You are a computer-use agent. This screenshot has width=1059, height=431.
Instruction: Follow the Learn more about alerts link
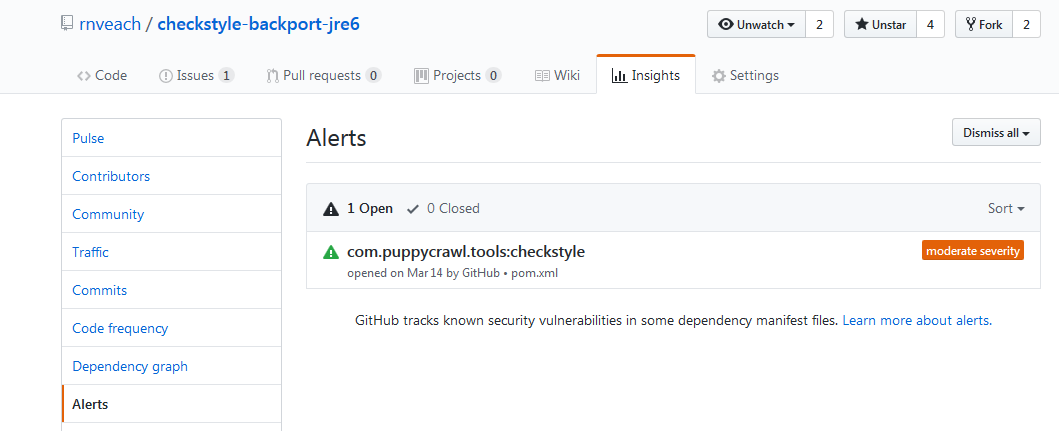(917, 321)
